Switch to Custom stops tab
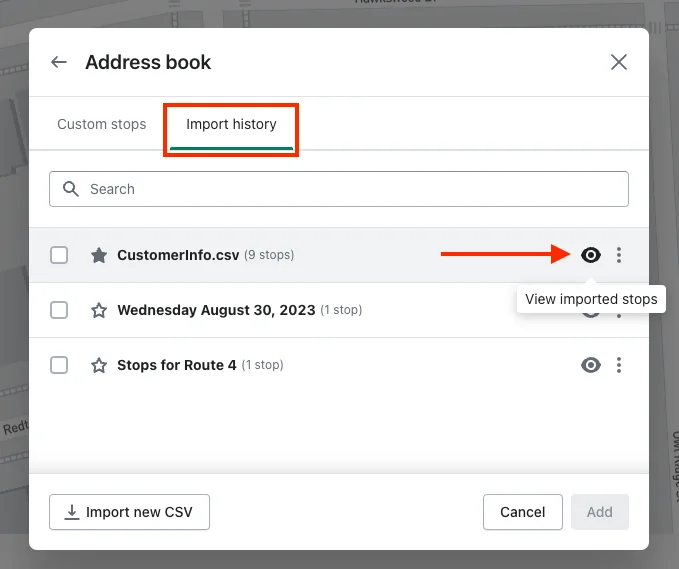This screenshot has width=679, height=569. click(102, 124)
